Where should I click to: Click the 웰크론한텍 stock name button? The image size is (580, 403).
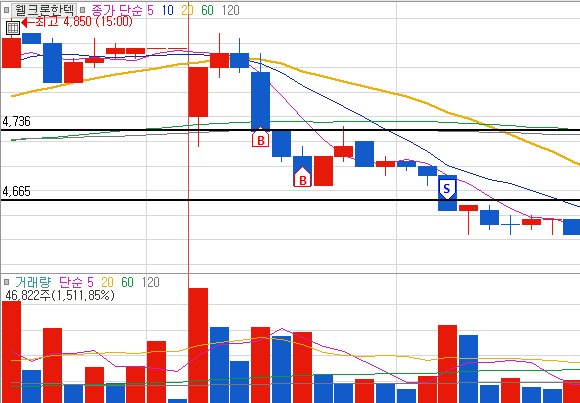tap(44, 10)
